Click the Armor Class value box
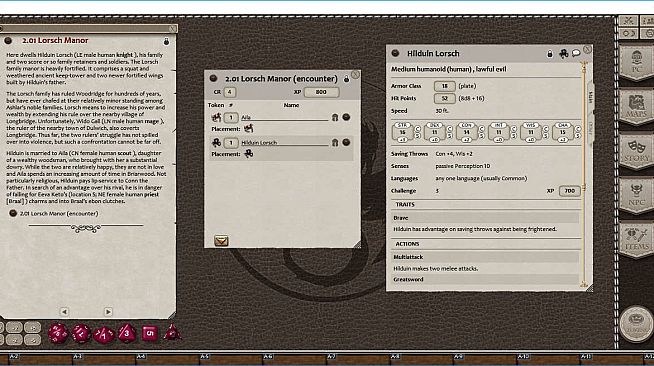Screen dimensions: 654x366 (x=445, y=86)
